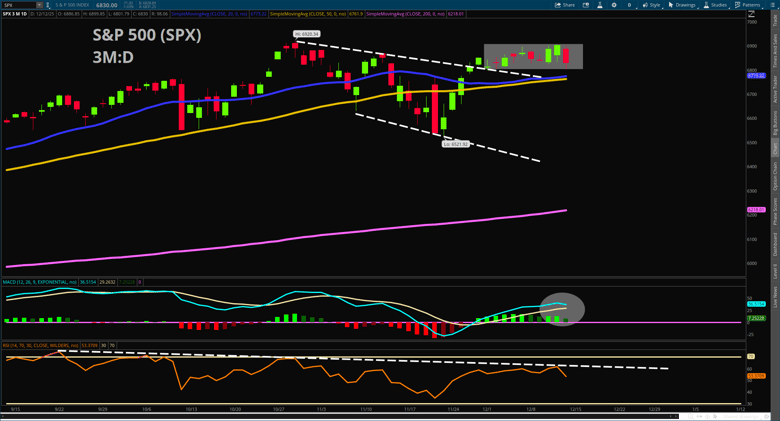Open the Style menu
This screenshot has width=780, height=421.
pos(652,5)
